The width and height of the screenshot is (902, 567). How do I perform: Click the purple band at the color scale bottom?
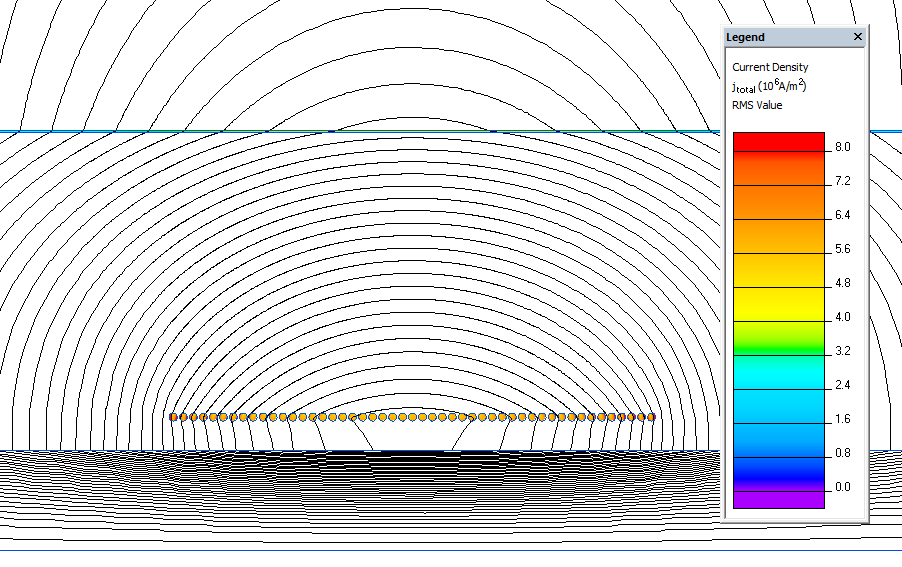778,497
